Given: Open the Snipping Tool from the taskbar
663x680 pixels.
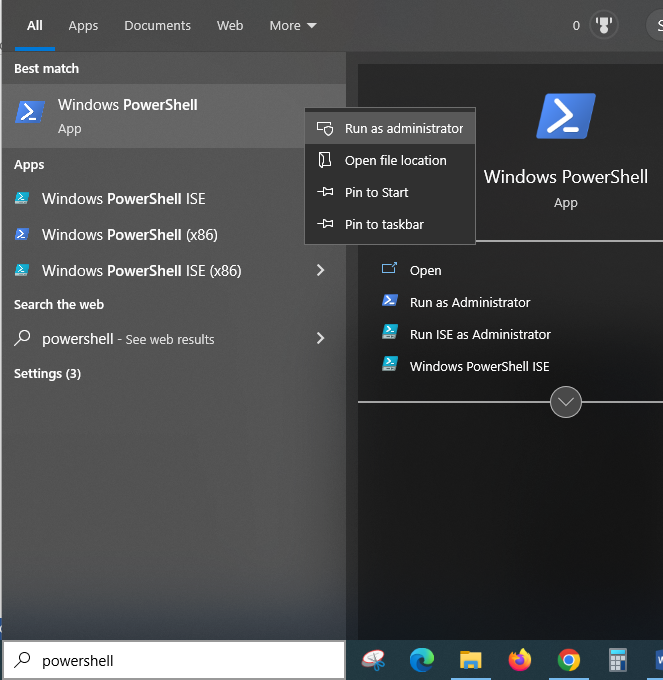Looking at the screenshot, I should (374, 660).
